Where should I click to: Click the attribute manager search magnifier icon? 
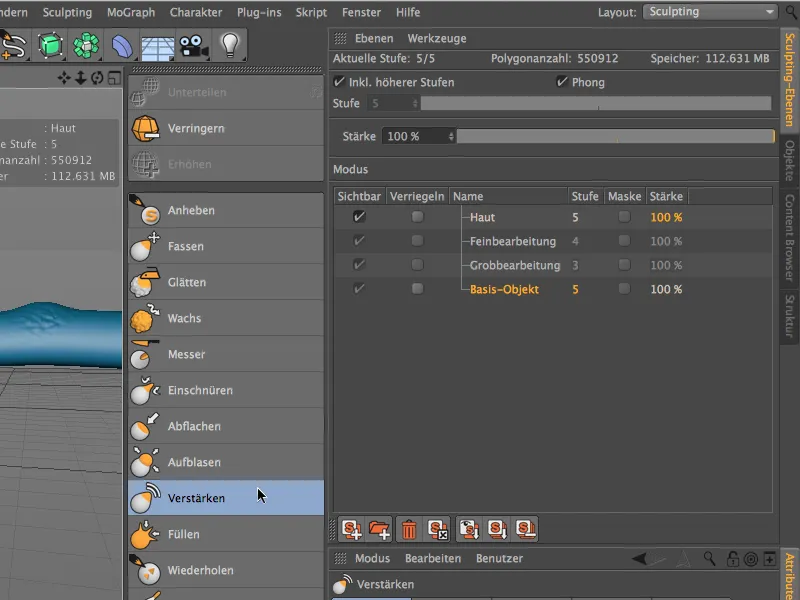point(709,559)
